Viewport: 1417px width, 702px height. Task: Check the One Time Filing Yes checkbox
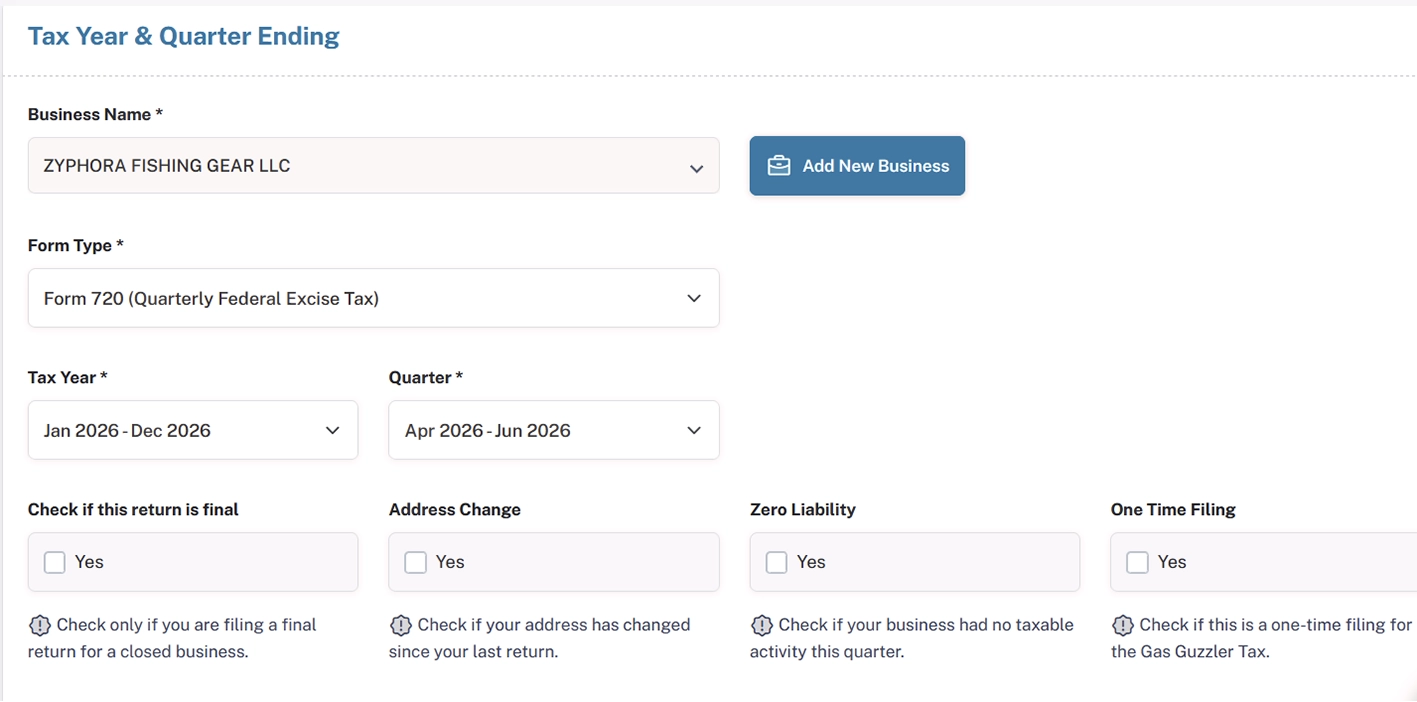click(x=1138, y=562)
